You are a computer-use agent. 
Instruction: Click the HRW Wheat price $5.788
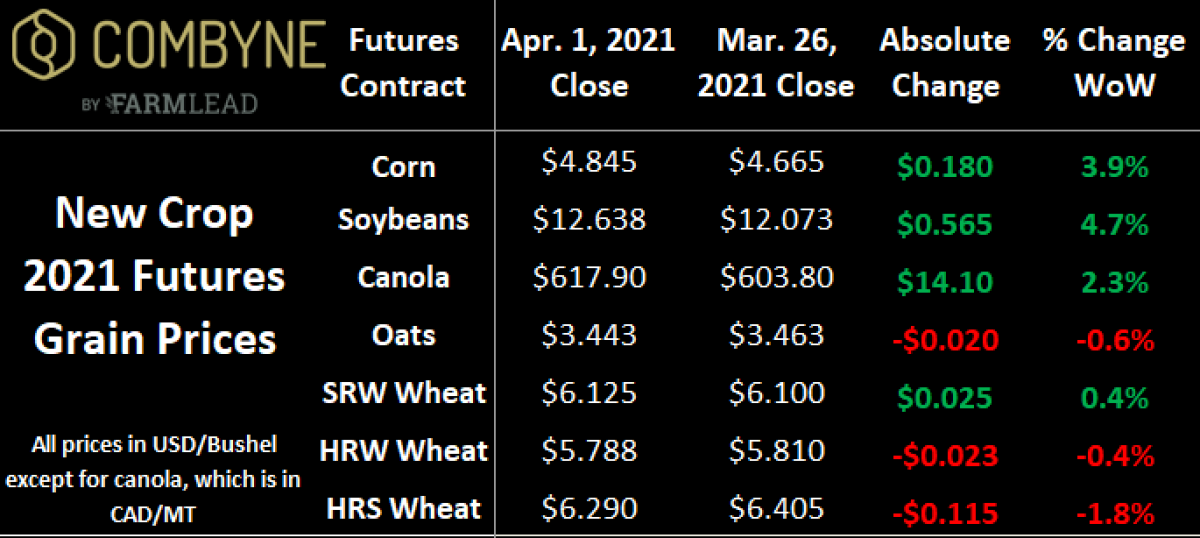pos(589,451)
